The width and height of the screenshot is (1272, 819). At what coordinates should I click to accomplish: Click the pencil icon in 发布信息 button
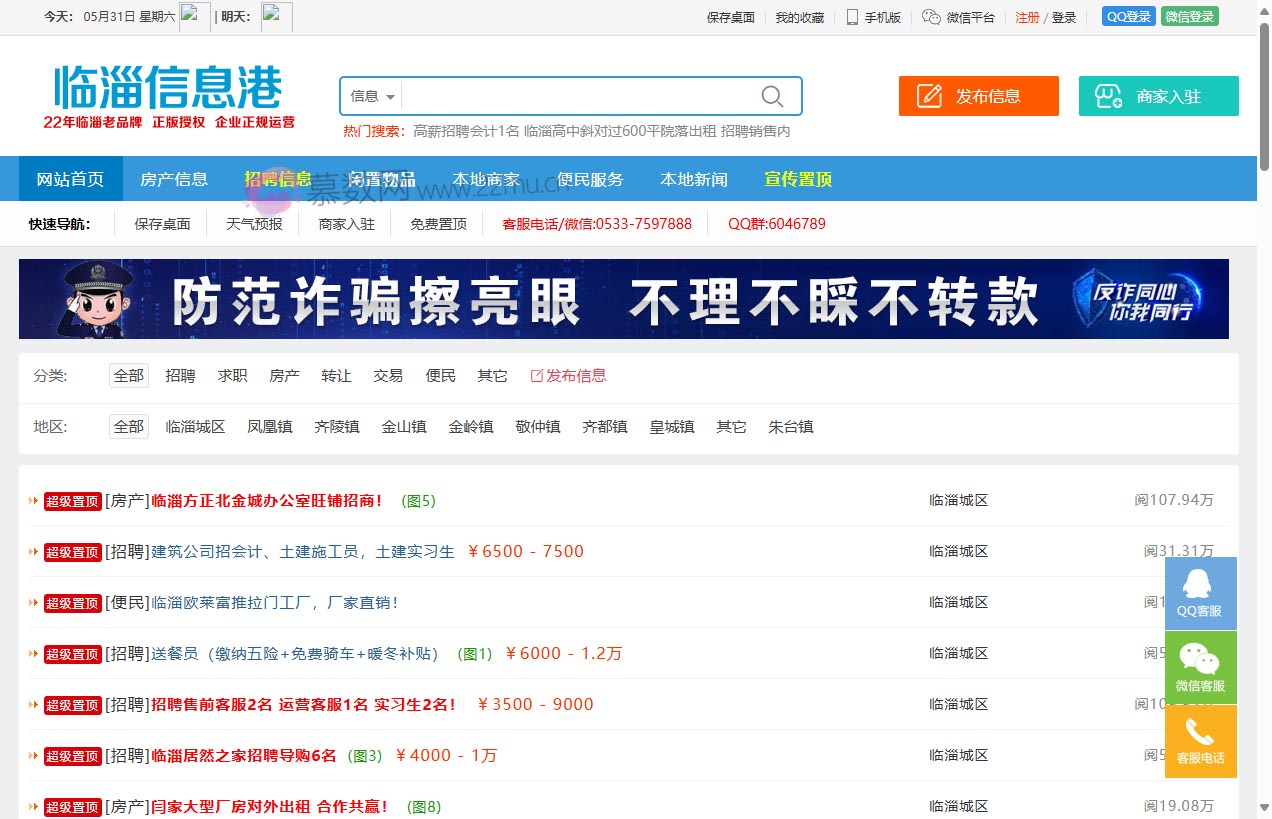[x=930, y=96]
